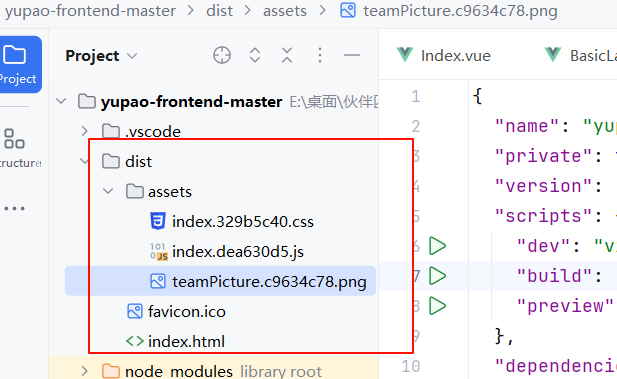
Task: Expand the .vscode folder
Action: click(84, 131)
